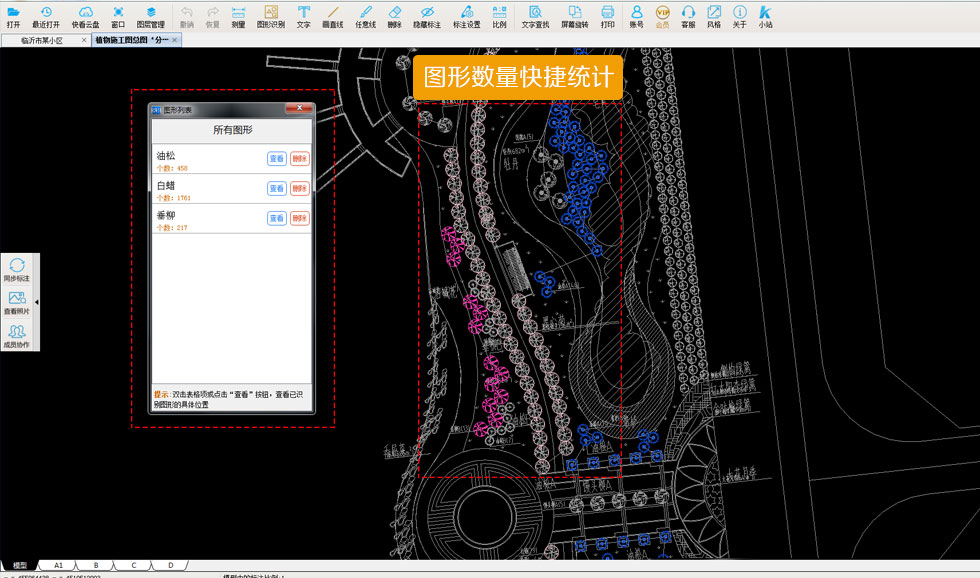Choose the 画直线 line drawing tool
Viewport: 980px width, 578px height.
pyautogui.click(x=333, y=15)
